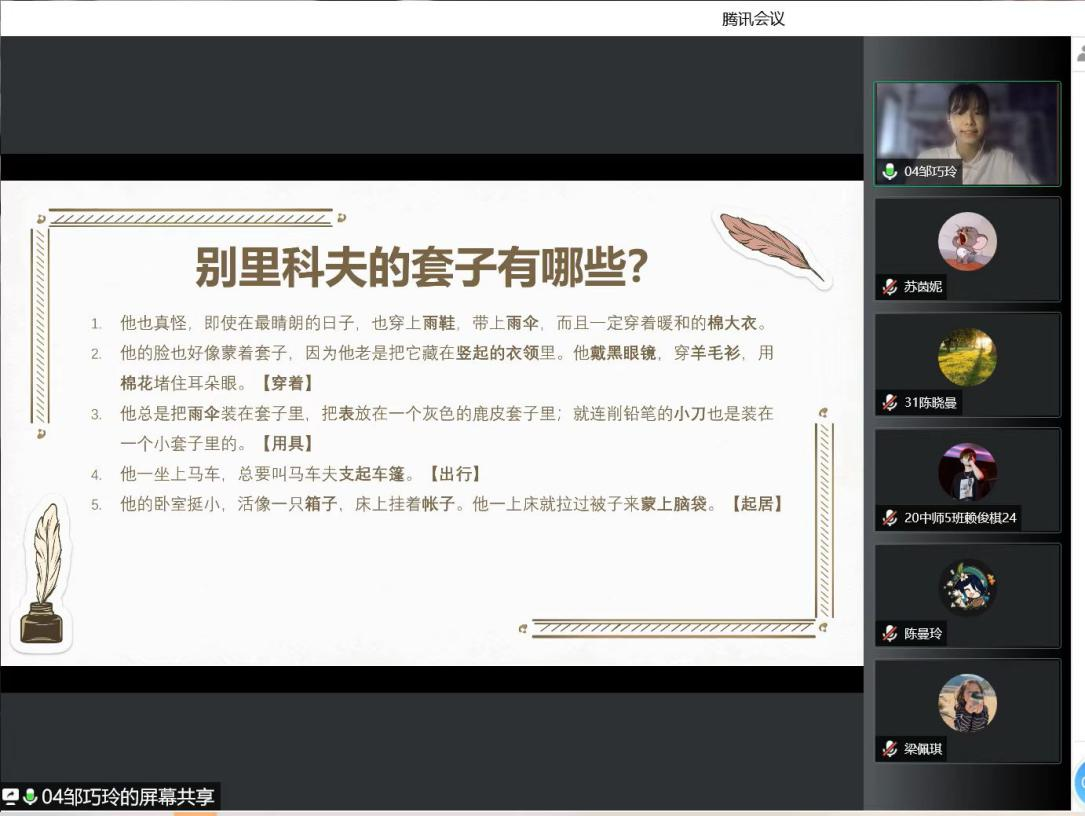Select 陈曼玲's anime character avatar
1085x816 pixels.
pyautogui.click(x=967, y=588)
